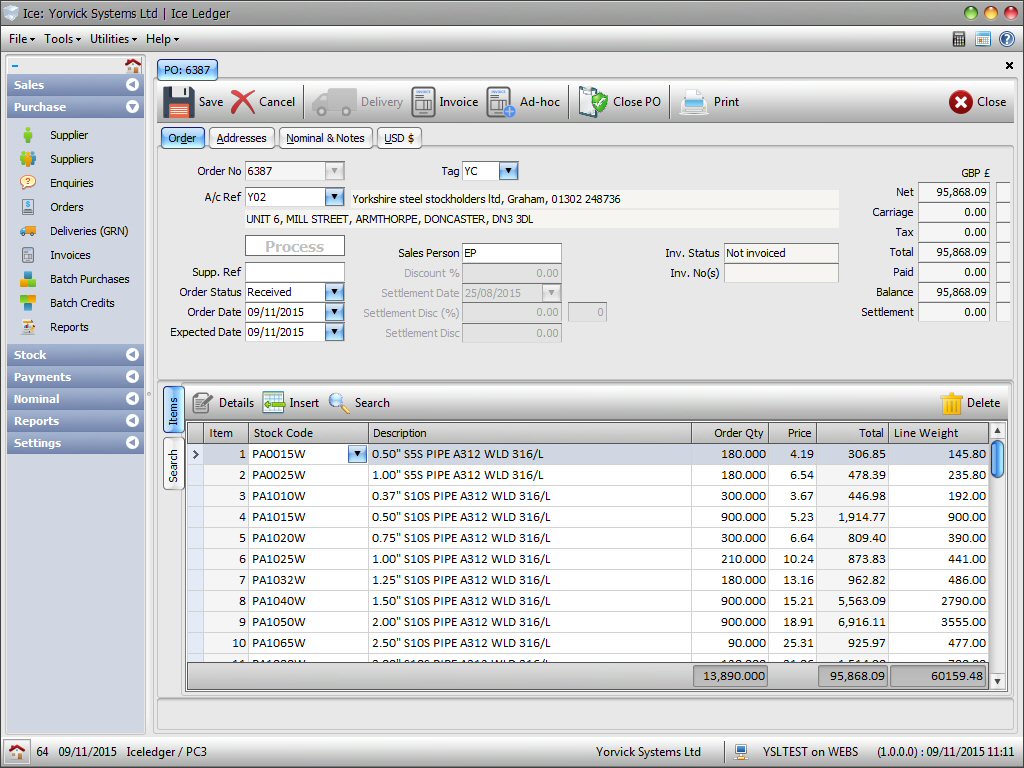Viewport: 1024px width, 768px height.
Task: Click the Print toolbar icon
Action: click(x=712, y=101)
